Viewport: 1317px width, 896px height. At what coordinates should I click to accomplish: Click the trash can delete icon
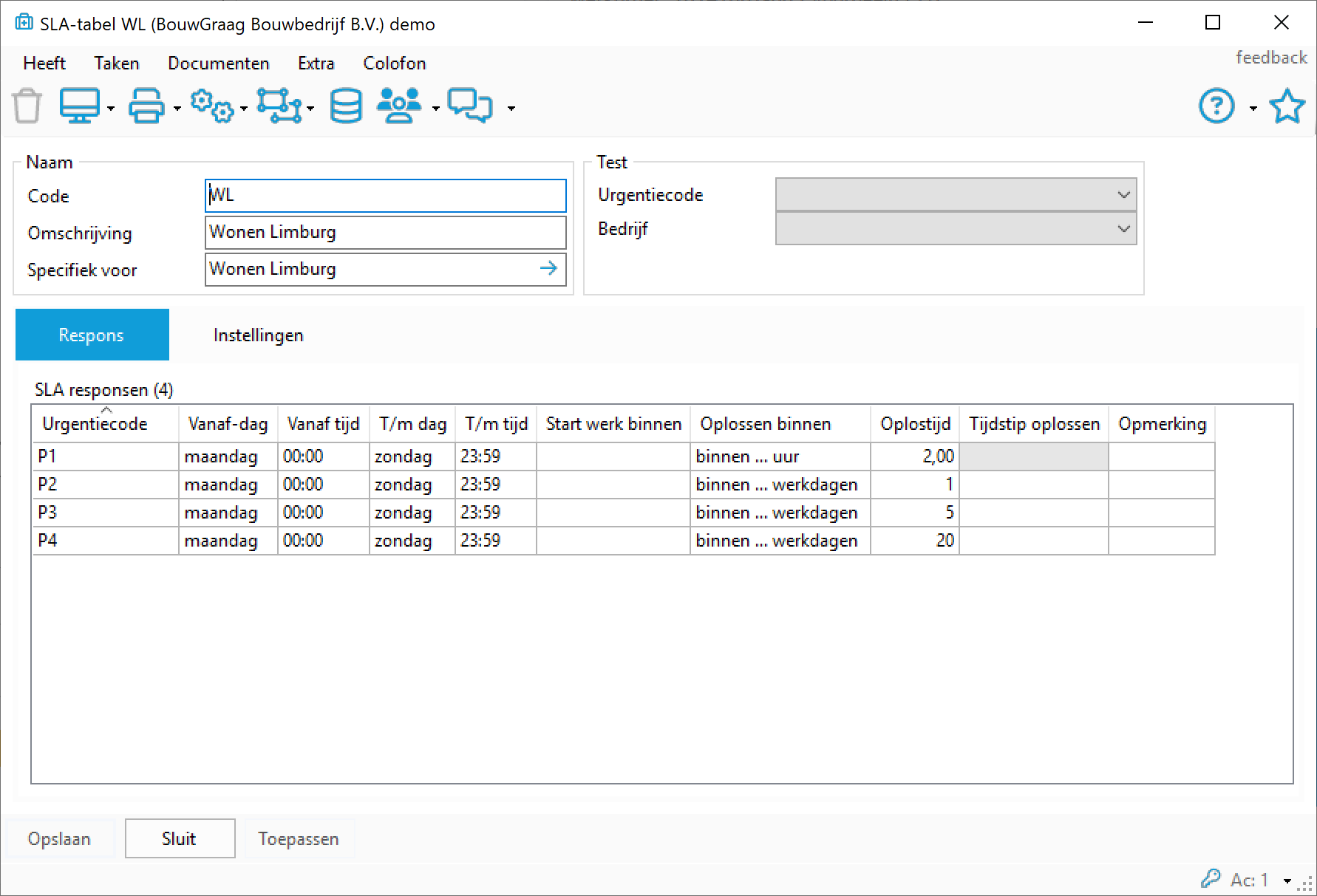click(27, 106)
